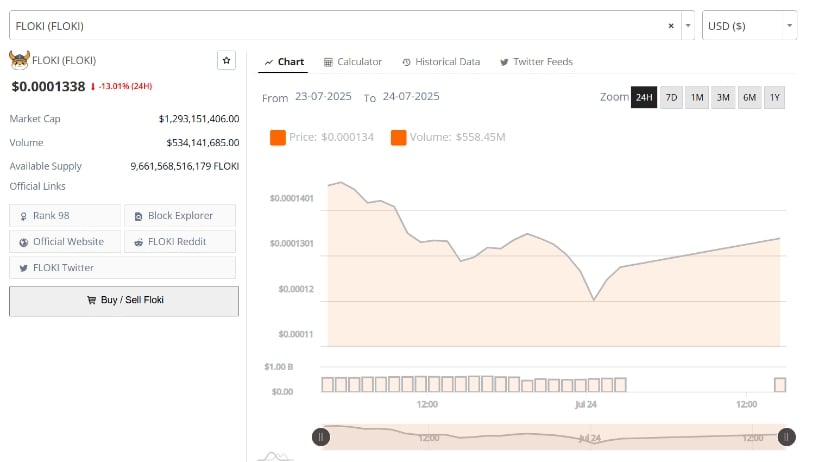
Task: Select the 3M zoom range
Action: click(723, 97)
